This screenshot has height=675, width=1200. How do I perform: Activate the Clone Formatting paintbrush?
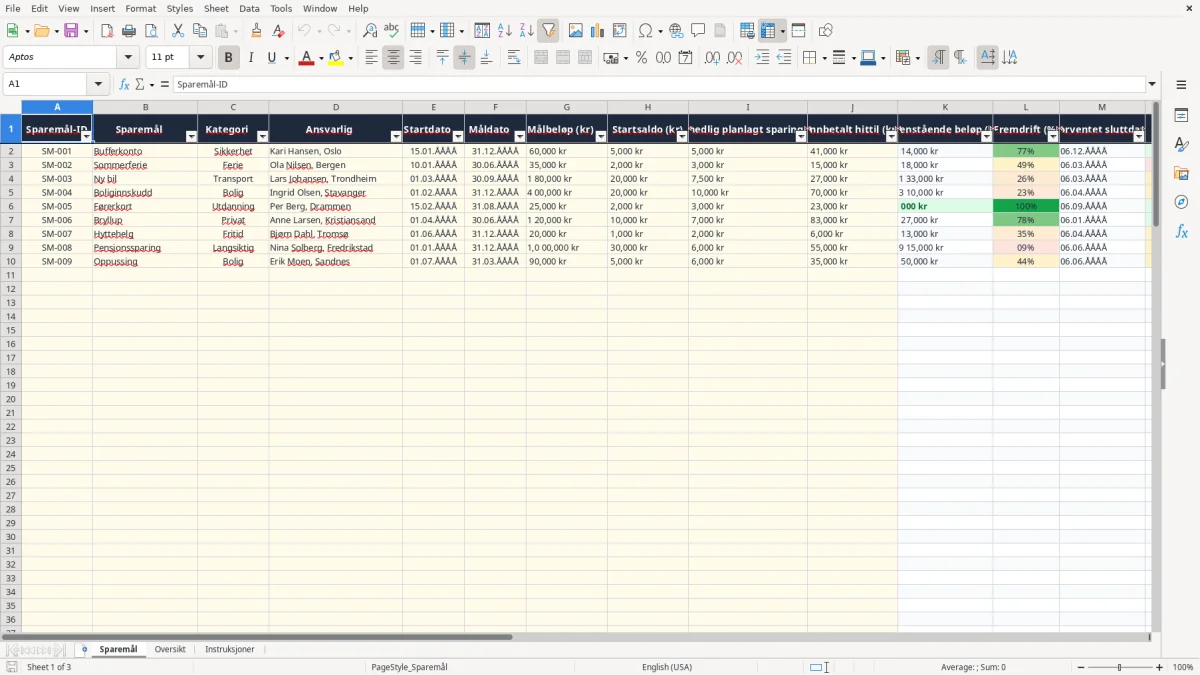pos(256,31)
